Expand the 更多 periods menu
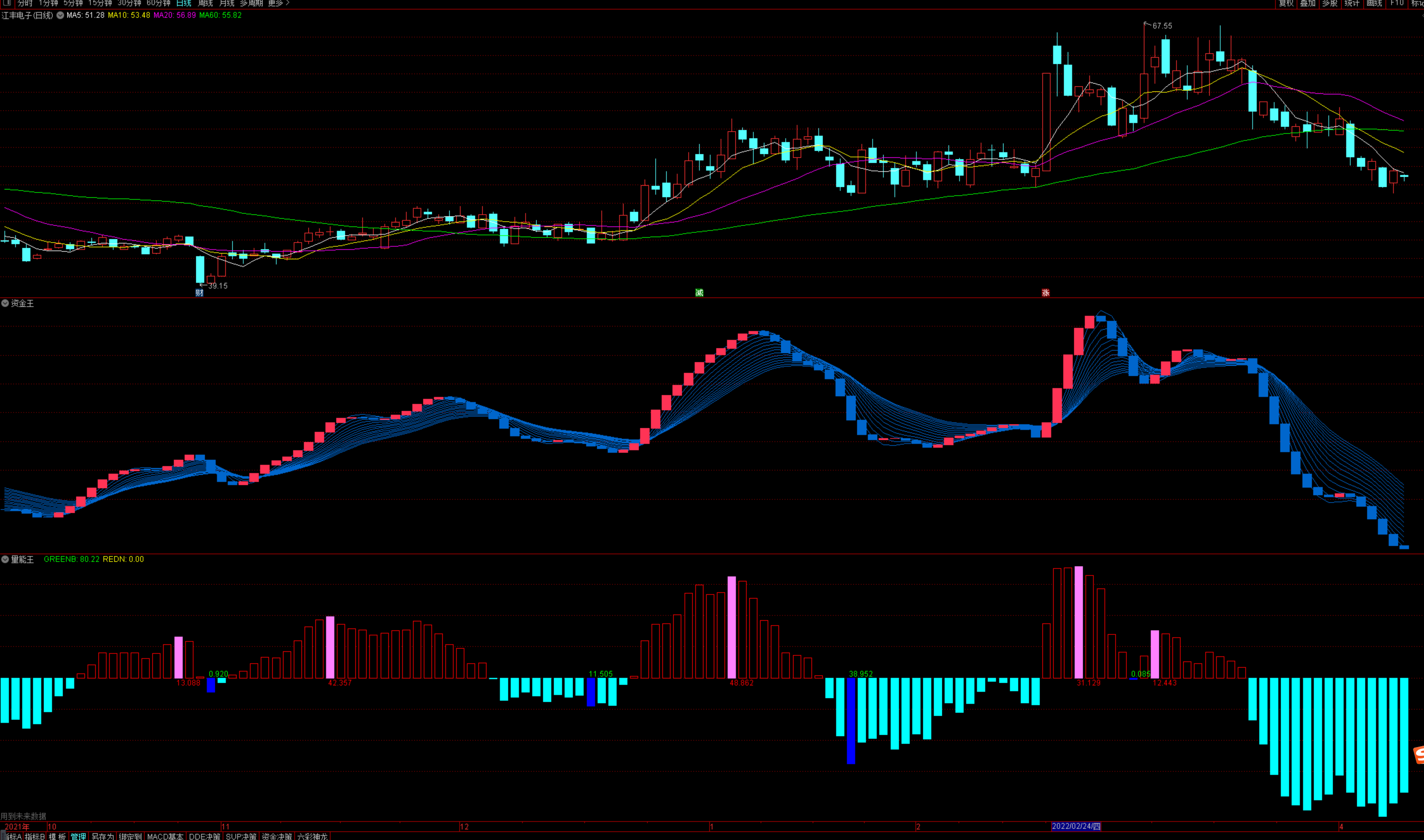This screenshot has height=840, width=1424. pyautogui.click(x=279, y=3)
